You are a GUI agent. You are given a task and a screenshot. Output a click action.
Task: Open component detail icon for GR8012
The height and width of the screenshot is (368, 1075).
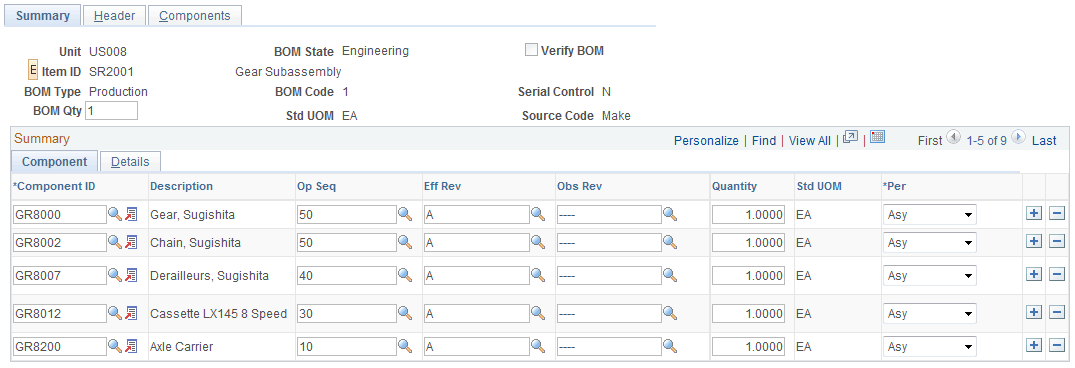pyautogui.click(x=131, y=313)
